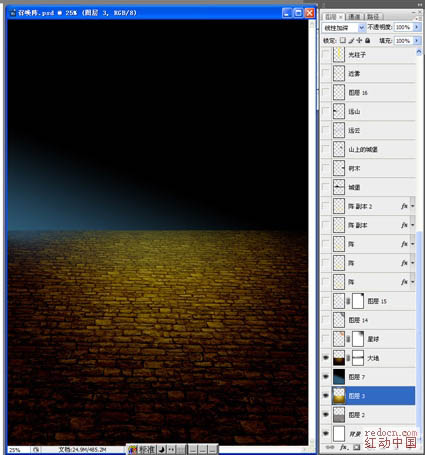Screen dimensions: 425x455
Task: Select the layer mask thumbnail of 图层 15
Action: (358, 301)
